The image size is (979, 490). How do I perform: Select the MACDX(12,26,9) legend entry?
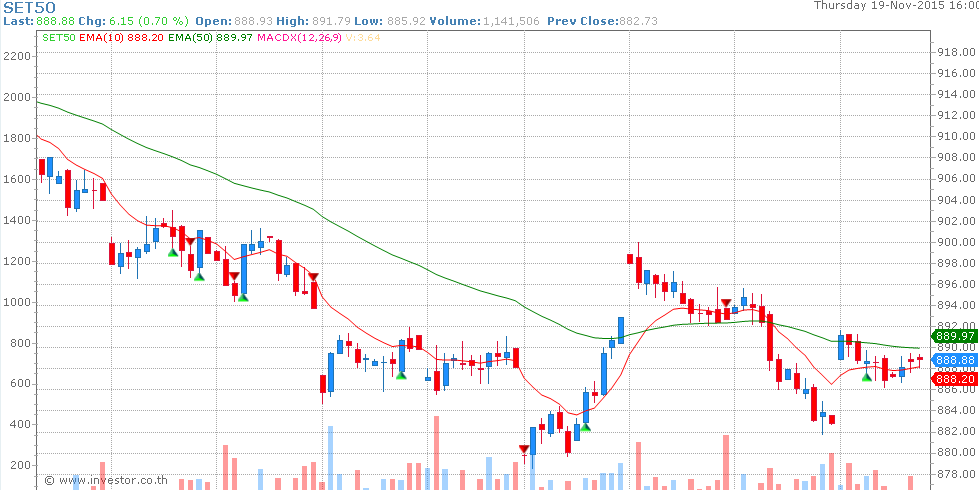[299, 37]
